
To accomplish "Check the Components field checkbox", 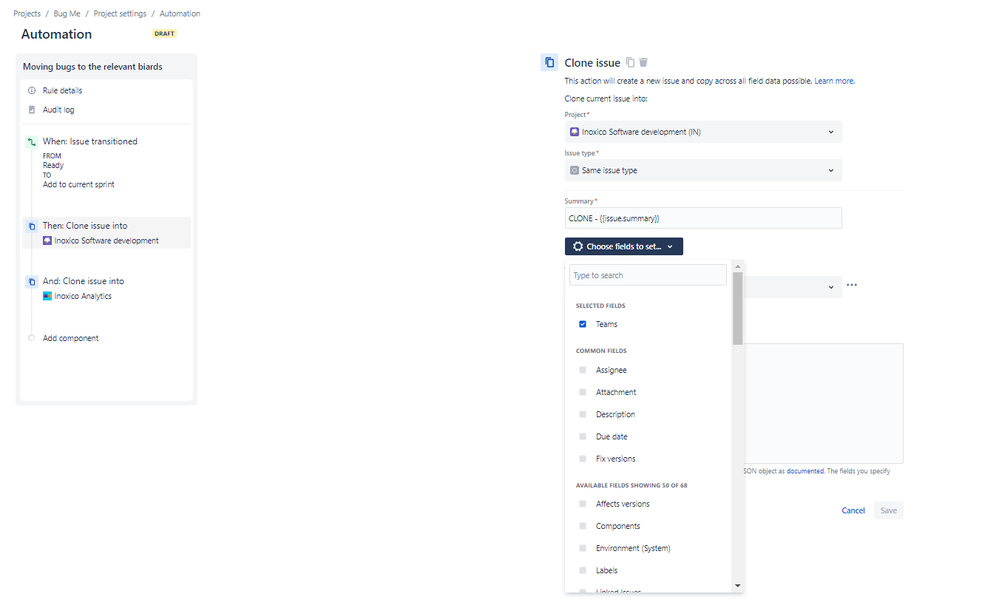I will point(582,527).
